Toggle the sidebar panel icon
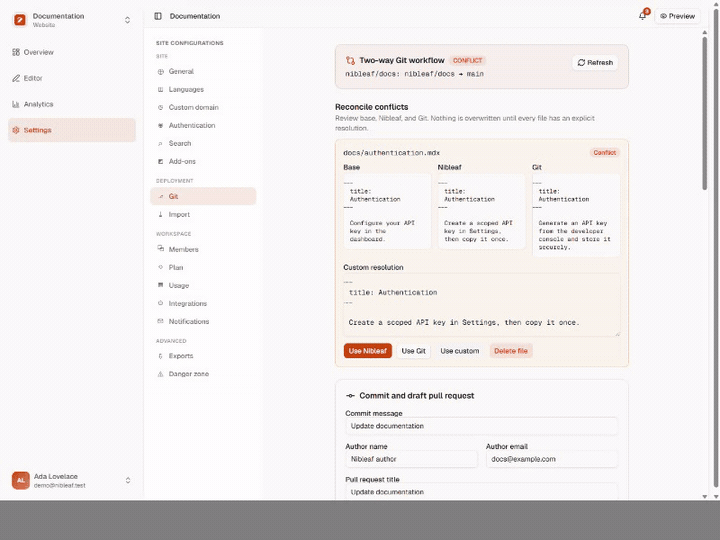The height and width of the screenshot is (540, 720). [x=158, y=16]
